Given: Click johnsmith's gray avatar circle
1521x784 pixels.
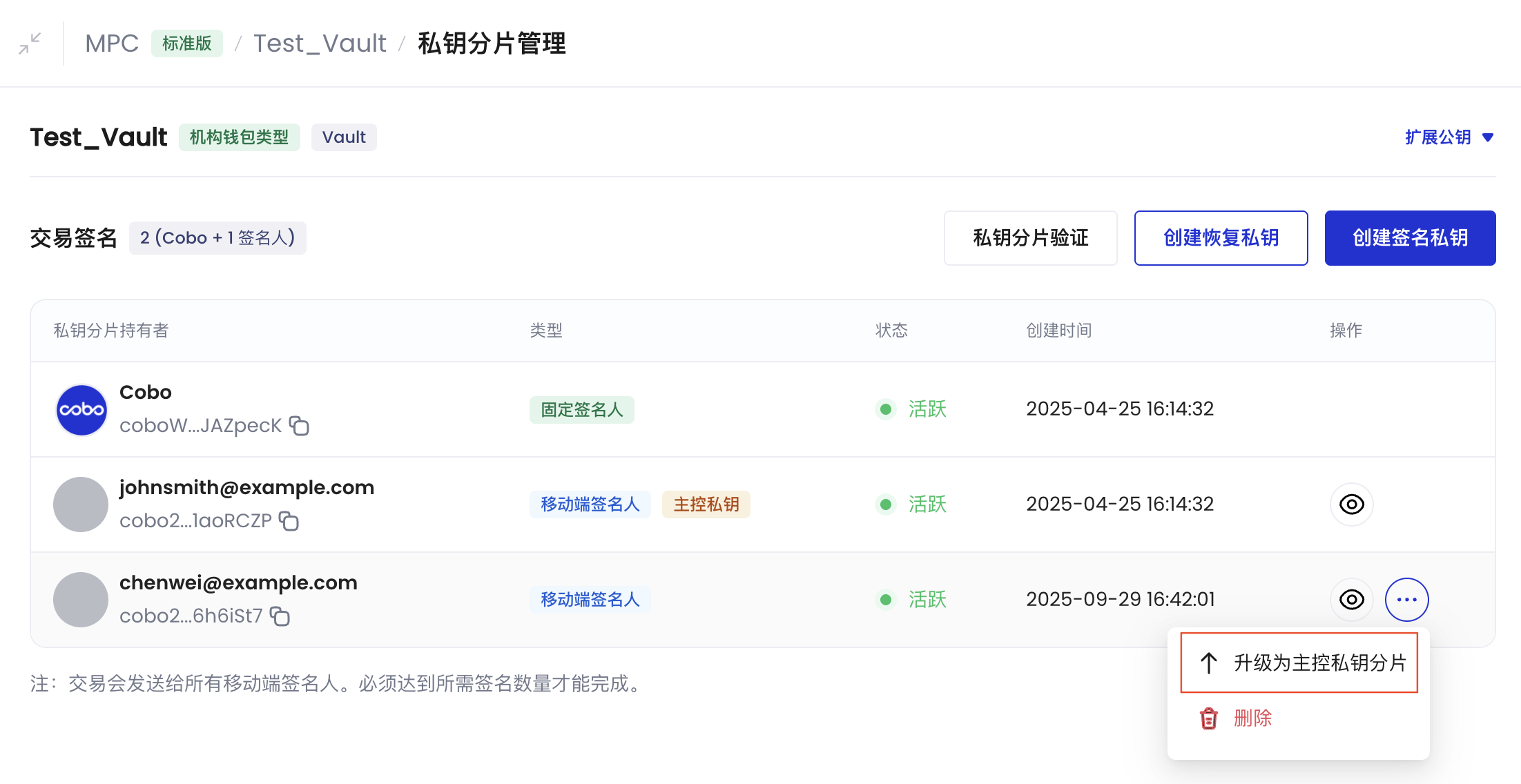Looking at the screenshot, I should 81,504.
